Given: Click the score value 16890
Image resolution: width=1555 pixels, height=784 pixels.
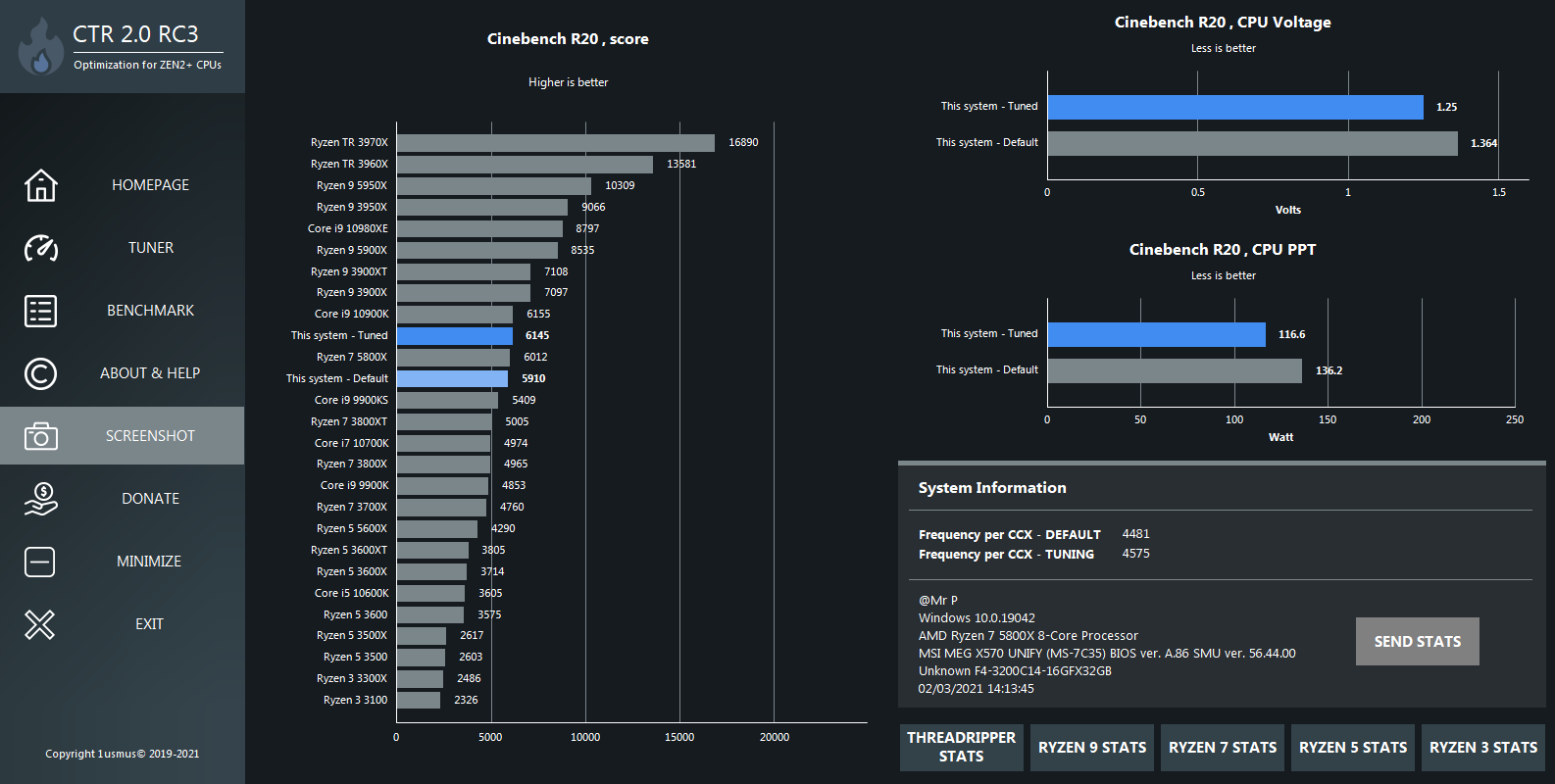Looking at the screenshot, I should pyautogui.click(x=743, y=142).
